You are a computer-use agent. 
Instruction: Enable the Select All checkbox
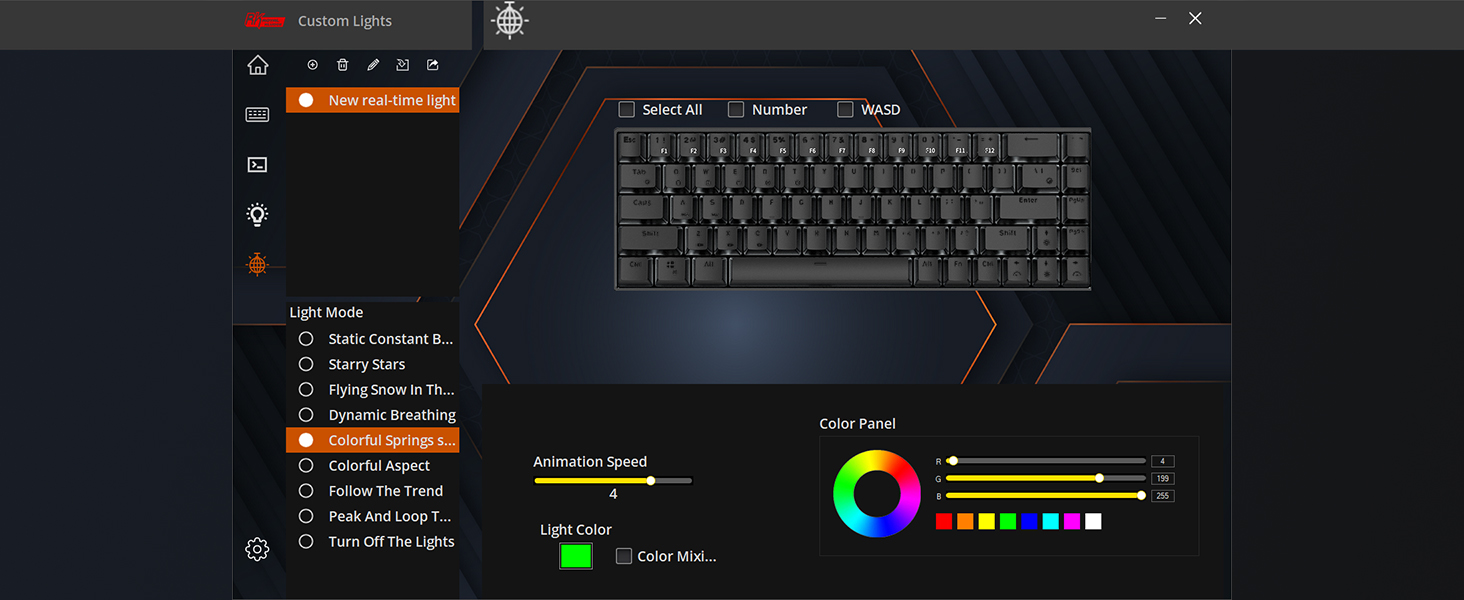(627, 109)
